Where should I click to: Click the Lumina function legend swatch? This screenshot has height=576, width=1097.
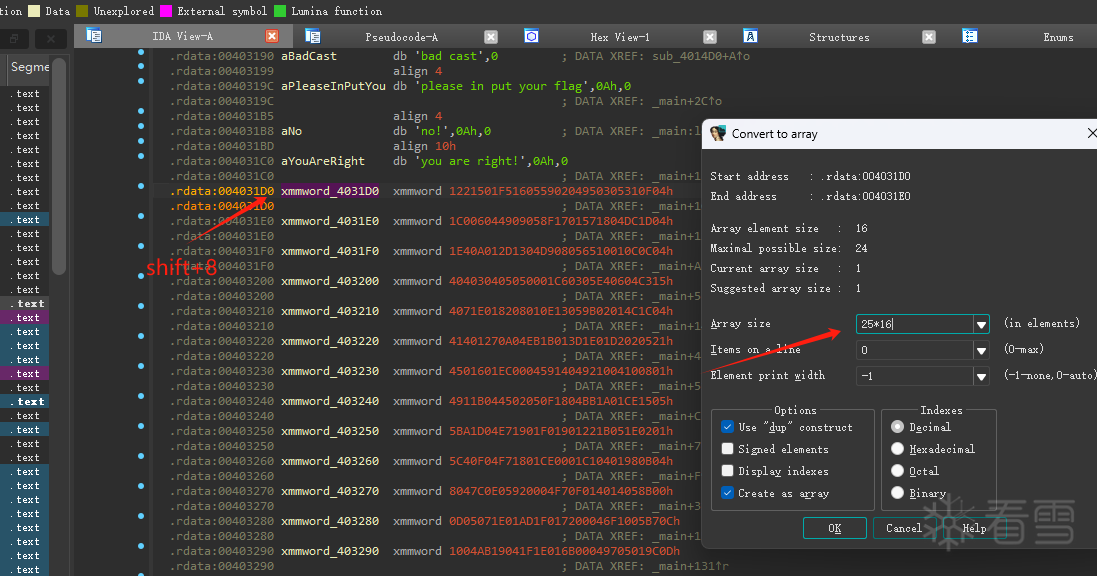(280, 11)
